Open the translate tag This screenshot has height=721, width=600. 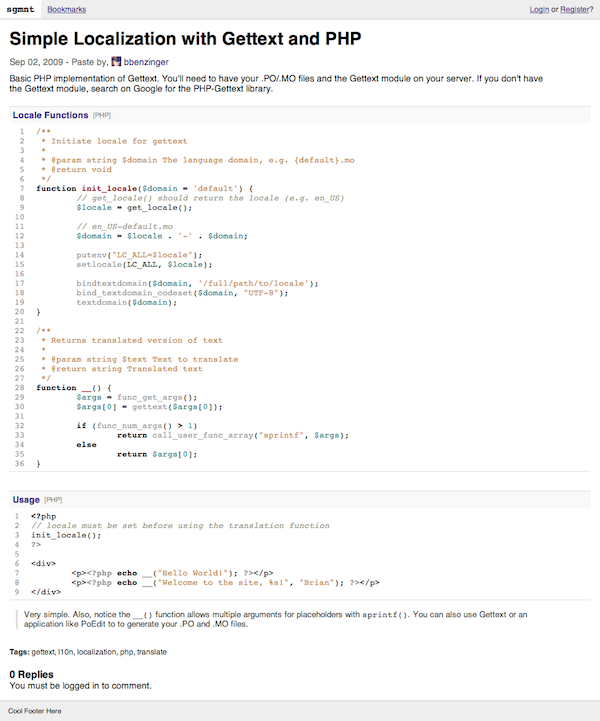[x=152, y=652]
